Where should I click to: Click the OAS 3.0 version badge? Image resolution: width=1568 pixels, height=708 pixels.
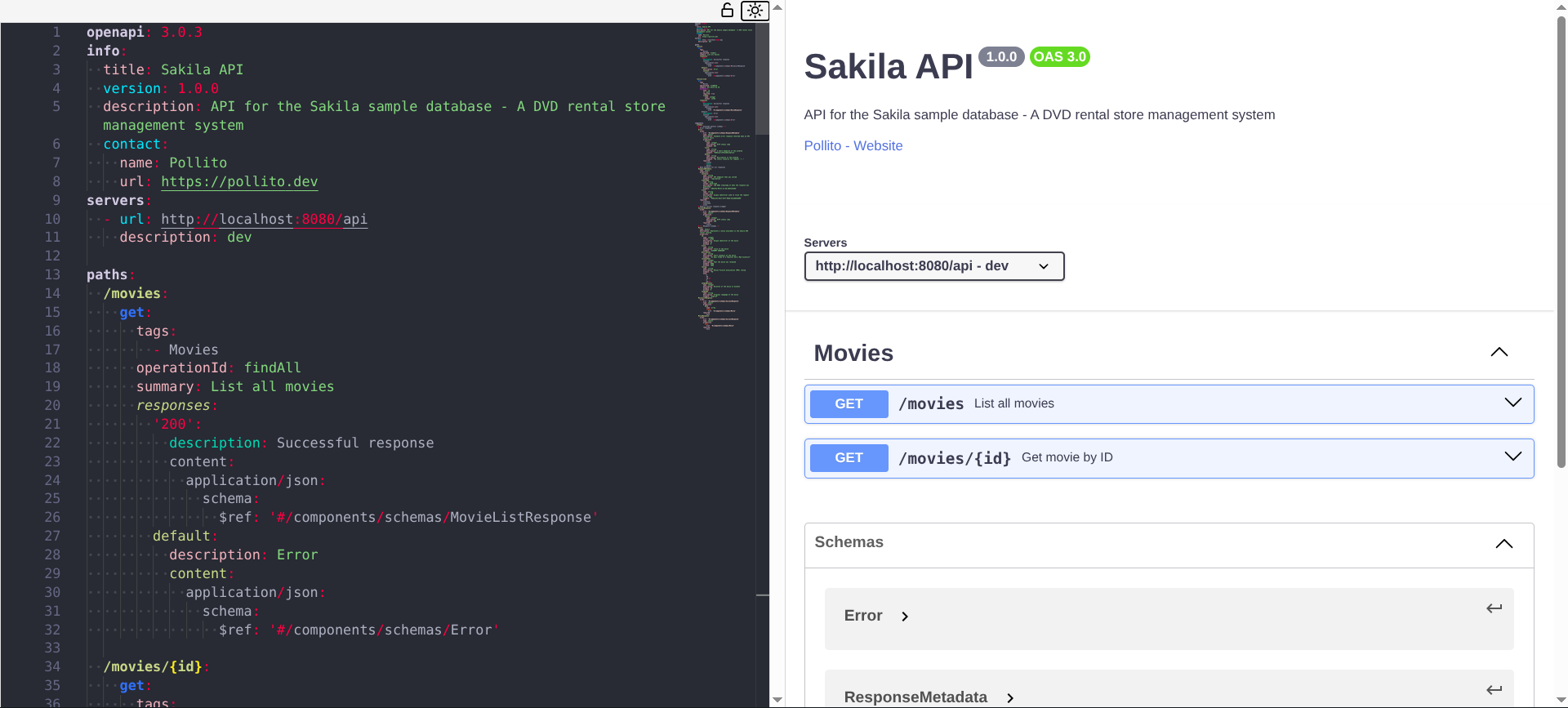point(1059,56)
